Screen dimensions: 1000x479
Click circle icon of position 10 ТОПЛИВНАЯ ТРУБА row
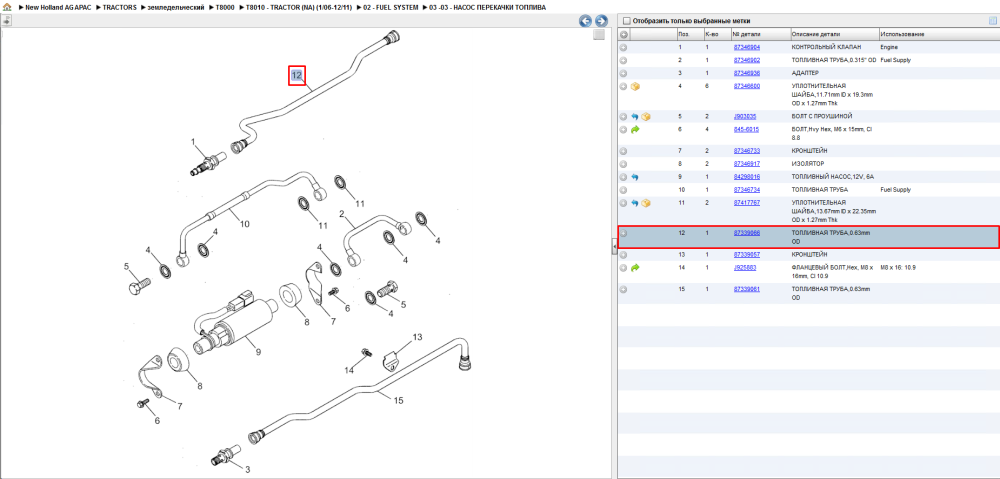pyautogui.click(x=624, y=189)
